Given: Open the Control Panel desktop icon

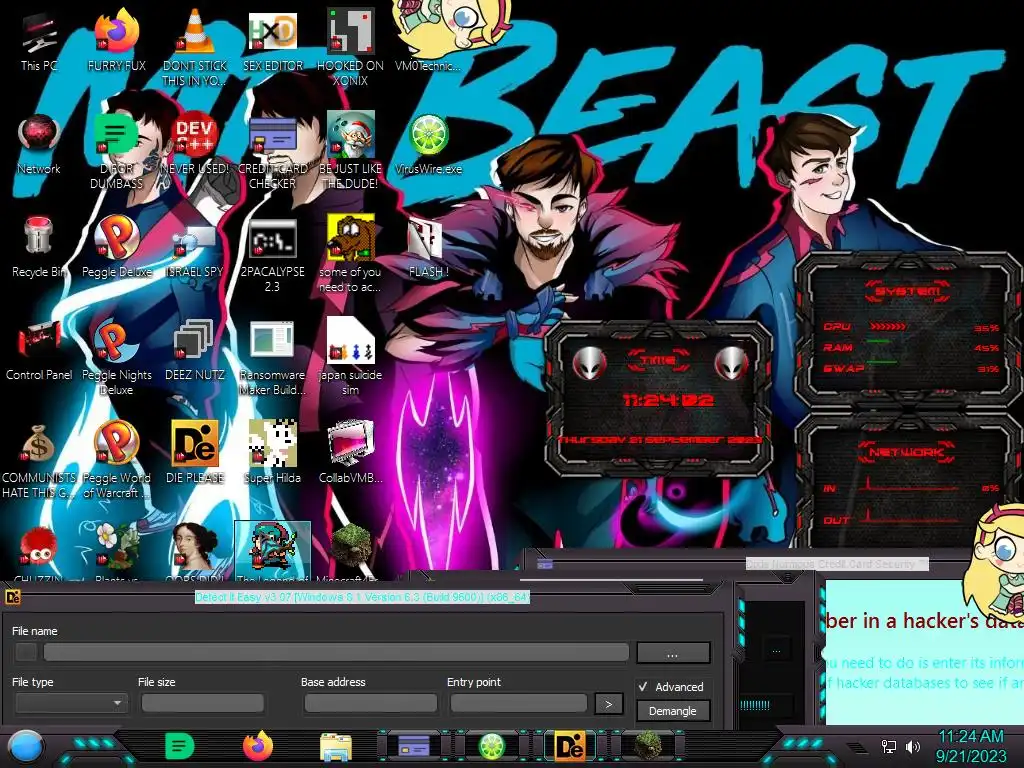Looking at the screenshot, I should [39, 350].
